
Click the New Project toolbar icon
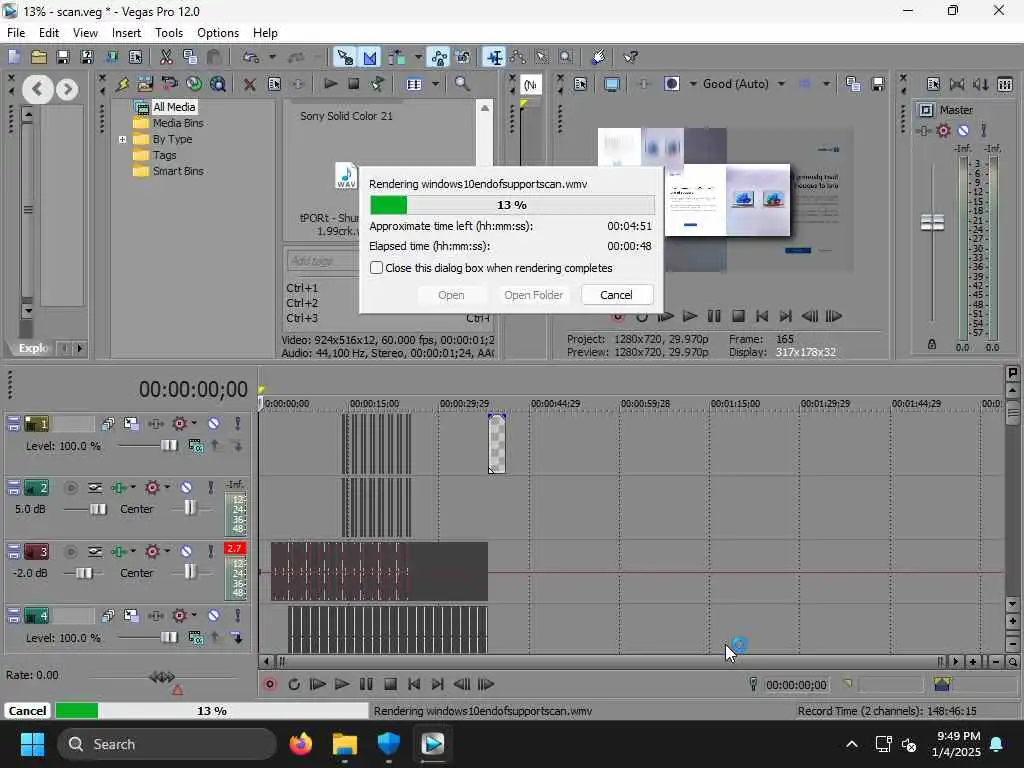[x=14, y=57]
